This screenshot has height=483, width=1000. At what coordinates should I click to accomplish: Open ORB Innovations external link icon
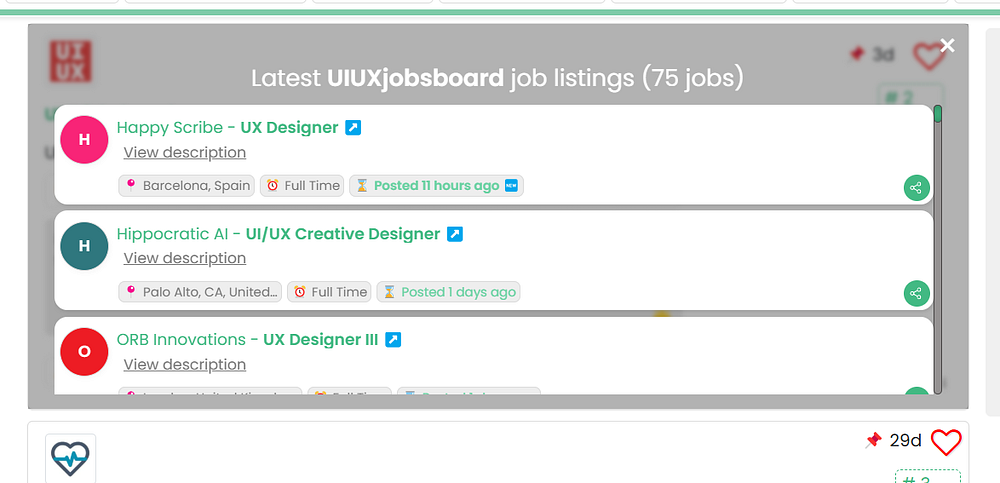(x=393, y=340)
